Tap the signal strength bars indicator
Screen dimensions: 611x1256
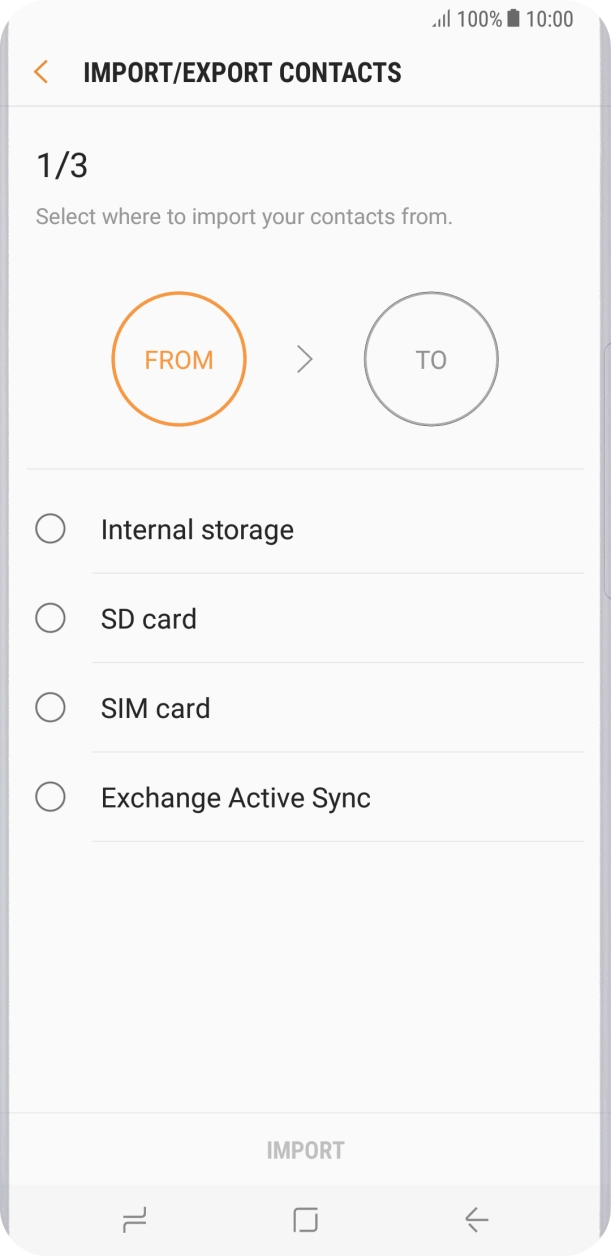tap(440, 19)
